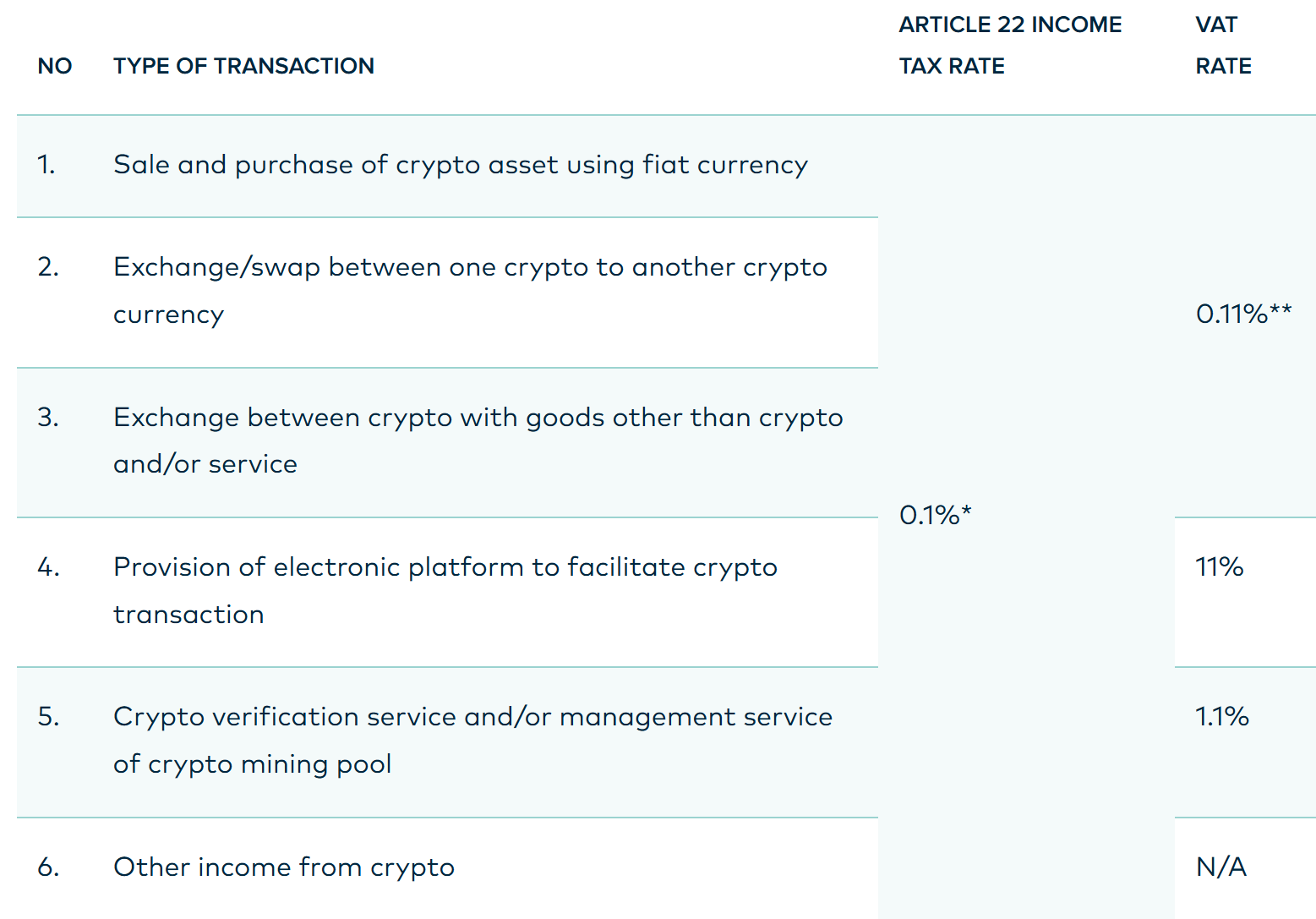Click the 0.1%* income tax rate value

point(935,515)
